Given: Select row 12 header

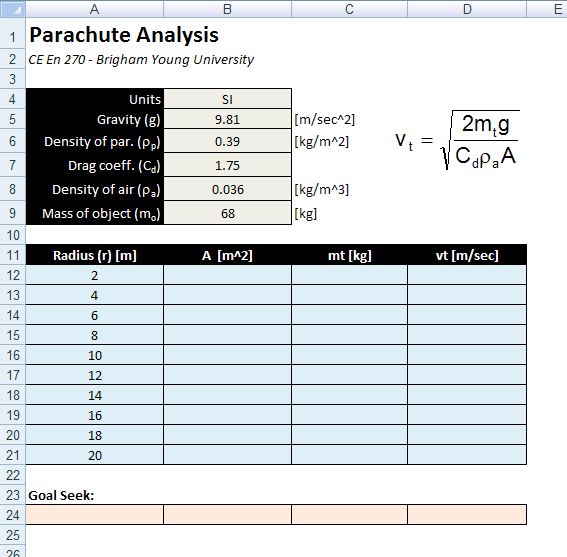Looking at the screenshot, I should [13, 275].
